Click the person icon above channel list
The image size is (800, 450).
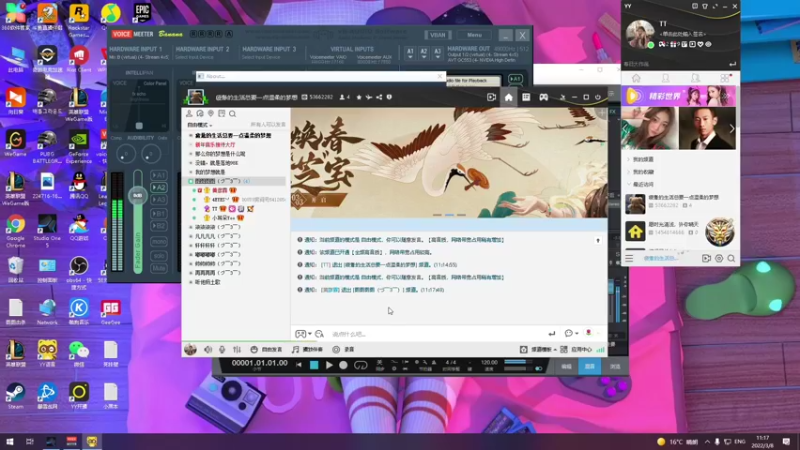[x=189, y=114]
